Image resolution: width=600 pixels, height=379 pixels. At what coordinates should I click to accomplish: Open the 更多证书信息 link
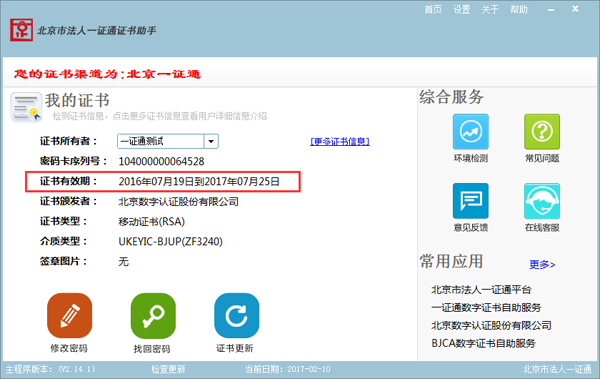pos(340,142)
